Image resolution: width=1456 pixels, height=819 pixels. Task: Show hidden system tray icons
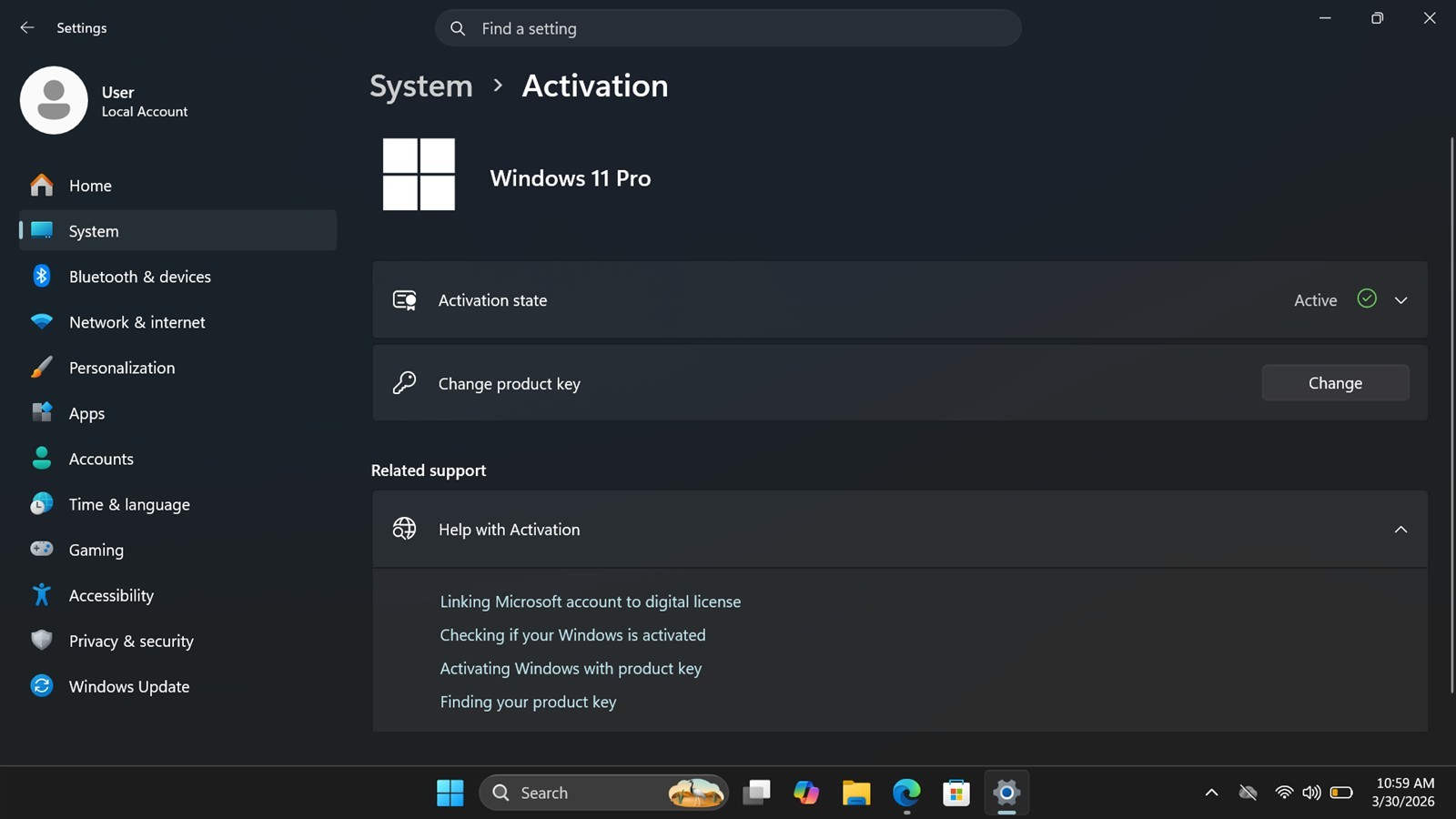coord(1211,793)
